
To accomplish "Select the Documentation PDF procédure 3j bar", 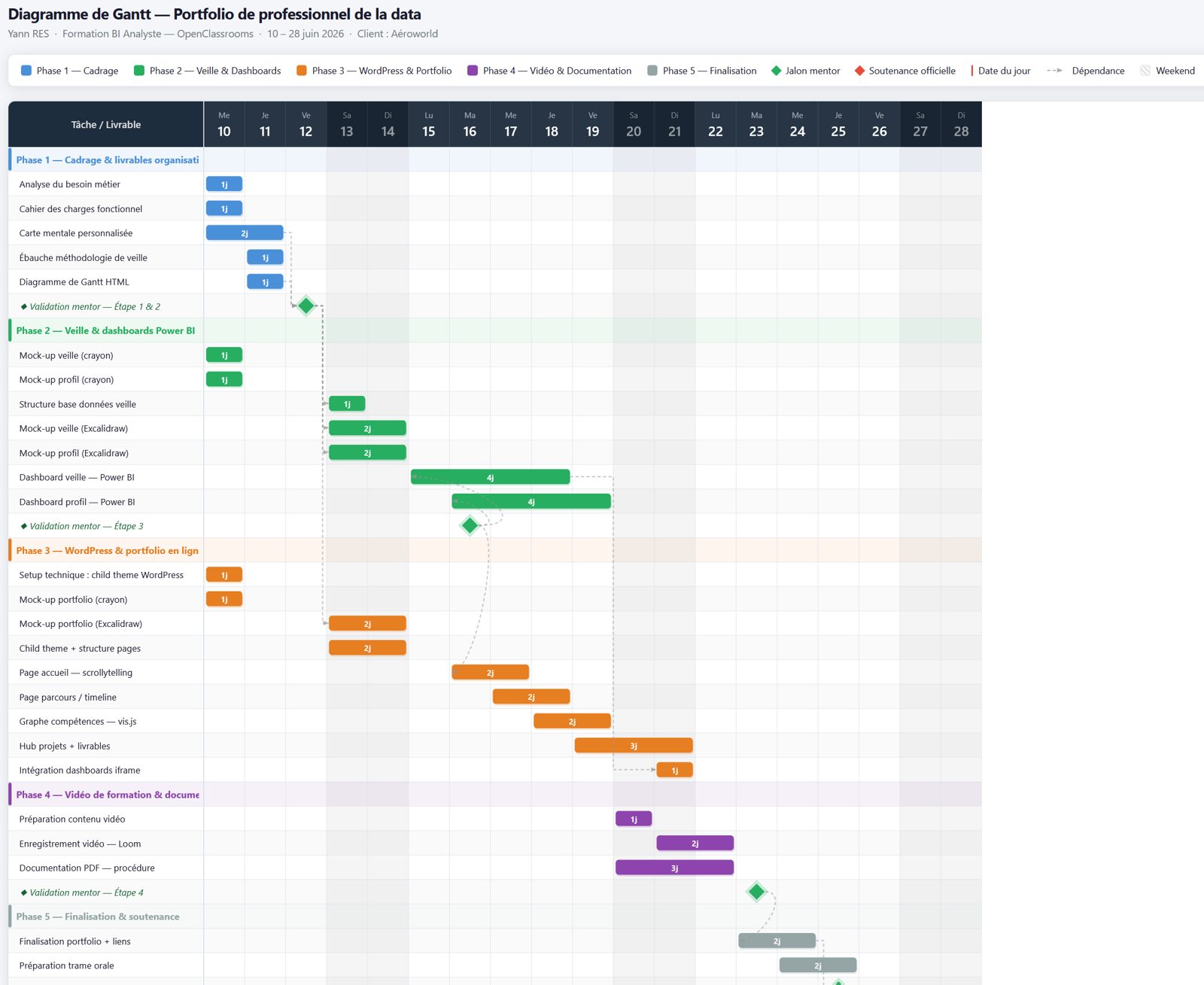I will click(x=674, y=868).
